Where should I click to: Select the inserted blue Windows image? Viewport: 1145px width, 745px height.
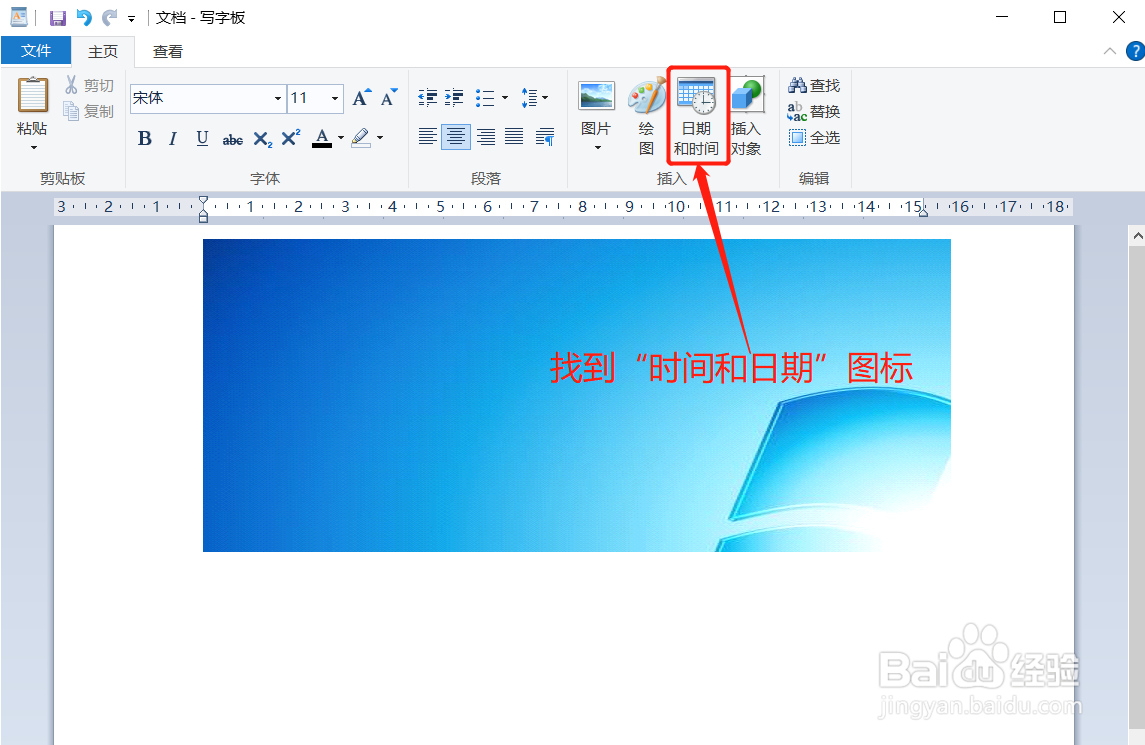tap(577, 395)
